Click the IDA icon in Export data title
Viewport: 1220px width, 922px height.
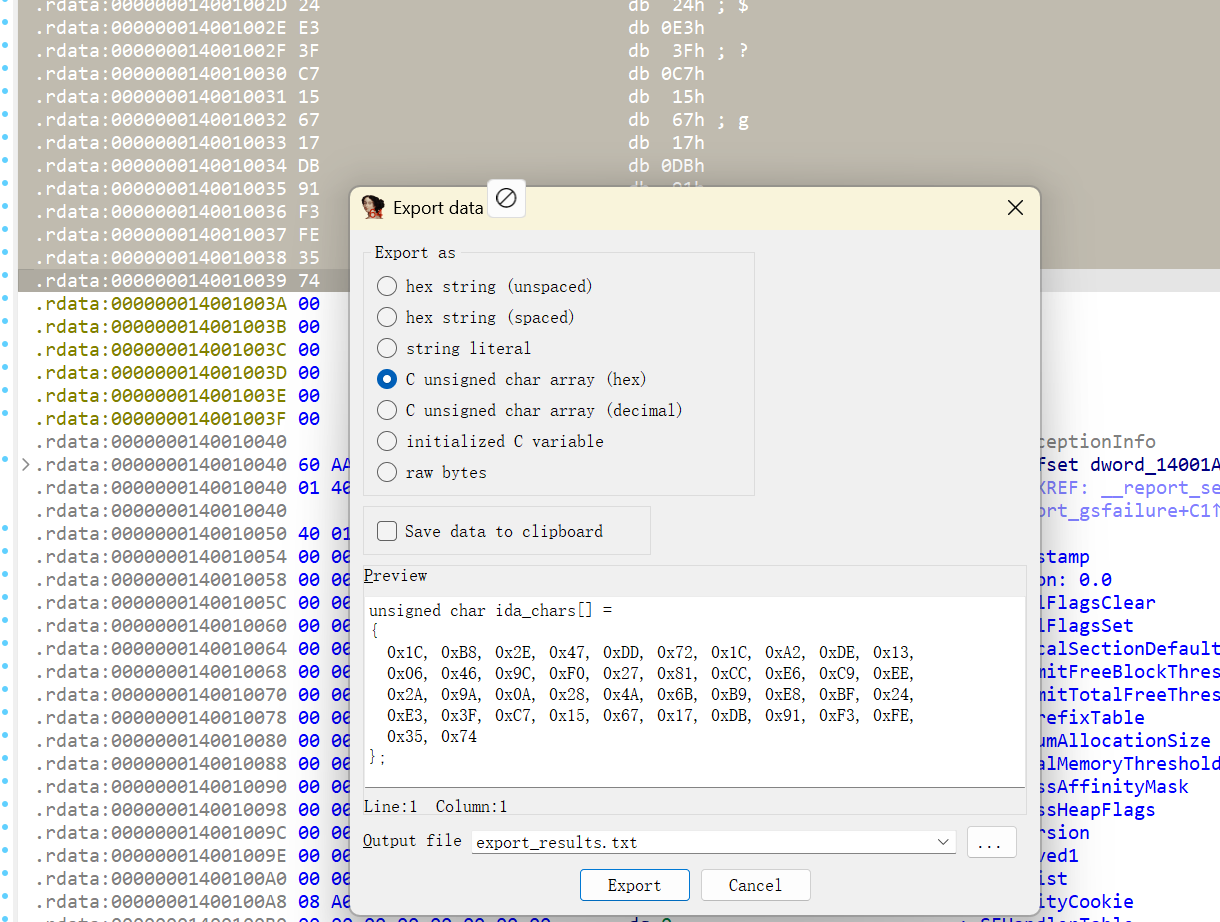[373, 207]
